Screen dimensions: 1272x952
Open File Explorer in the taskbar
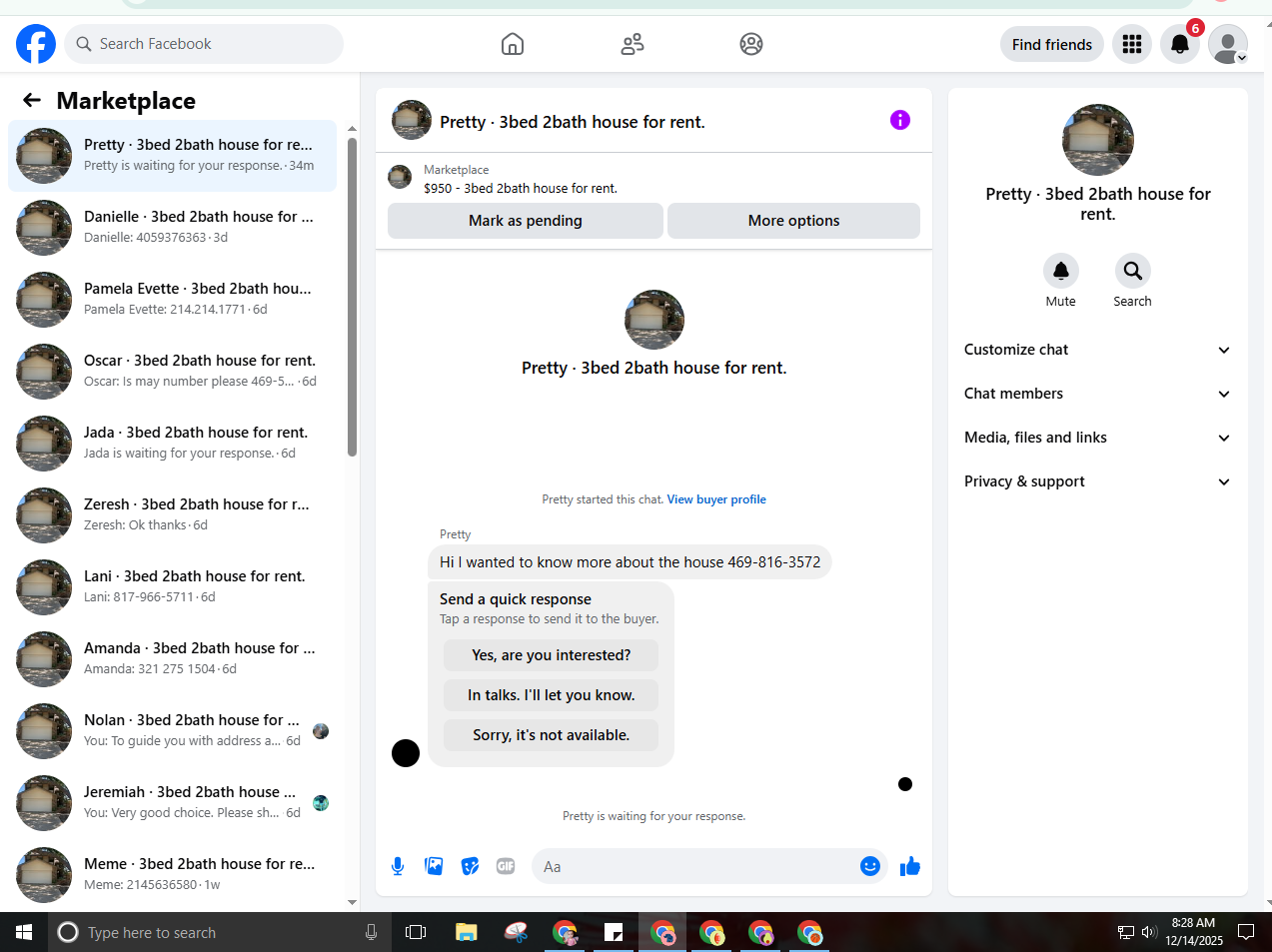tap(467, 932)
